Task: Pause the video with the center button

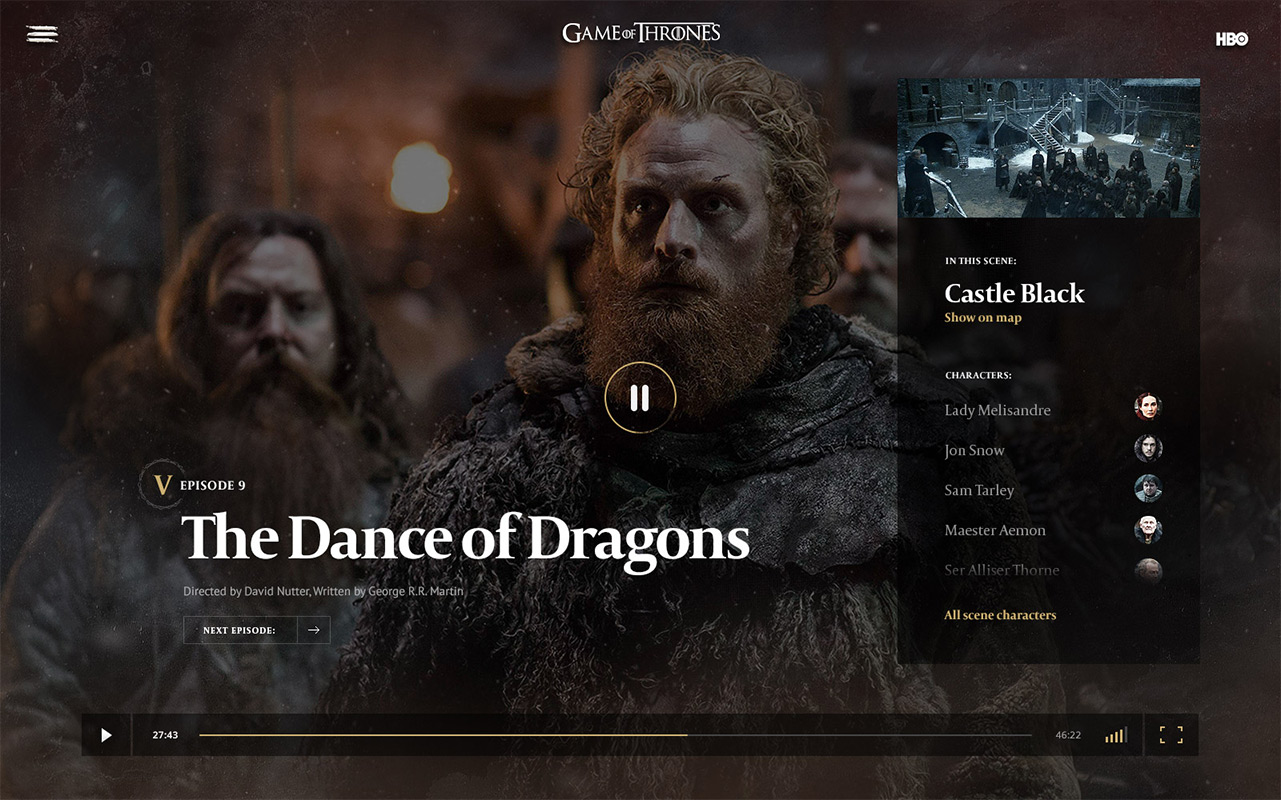Action: 640,398
